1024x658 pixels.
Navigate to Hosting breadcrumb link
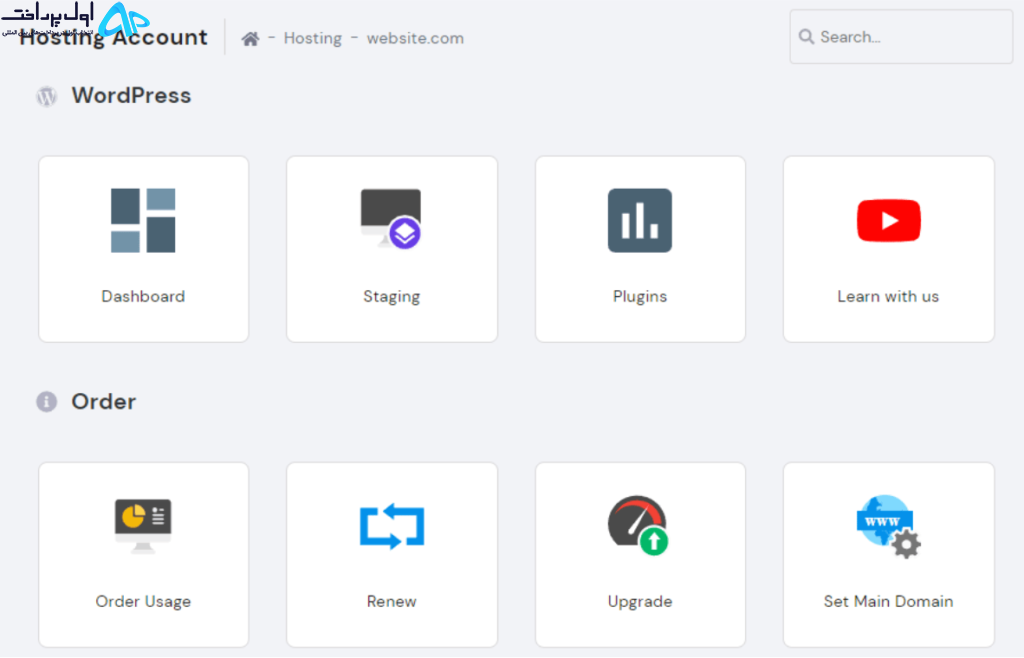click(x=313, y=39)
